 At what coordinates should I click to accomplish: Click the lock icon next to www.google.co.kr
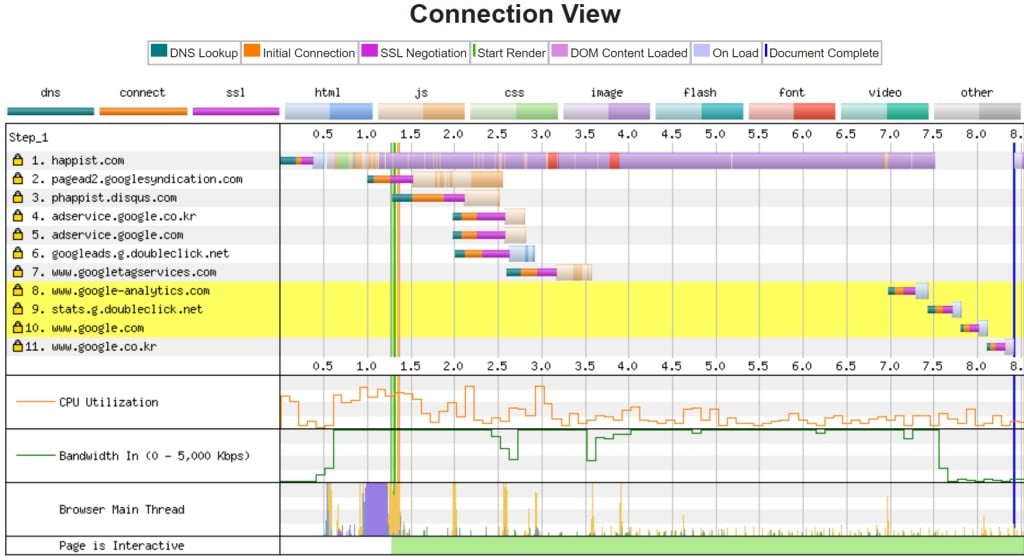pos(17,346)
